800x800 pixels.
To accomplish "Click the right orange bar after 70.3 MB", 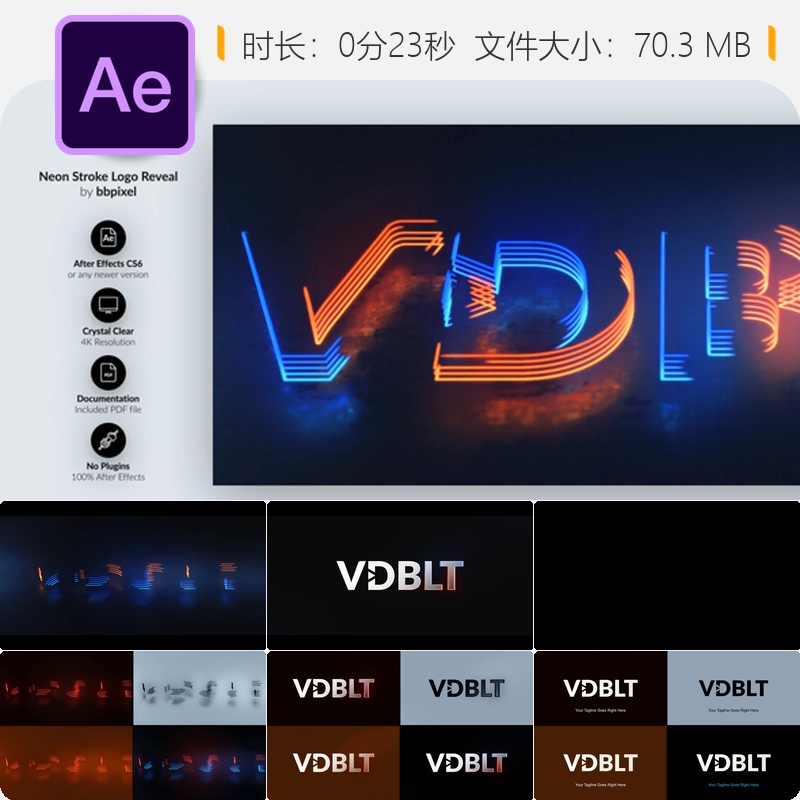I will pos(772,43).
